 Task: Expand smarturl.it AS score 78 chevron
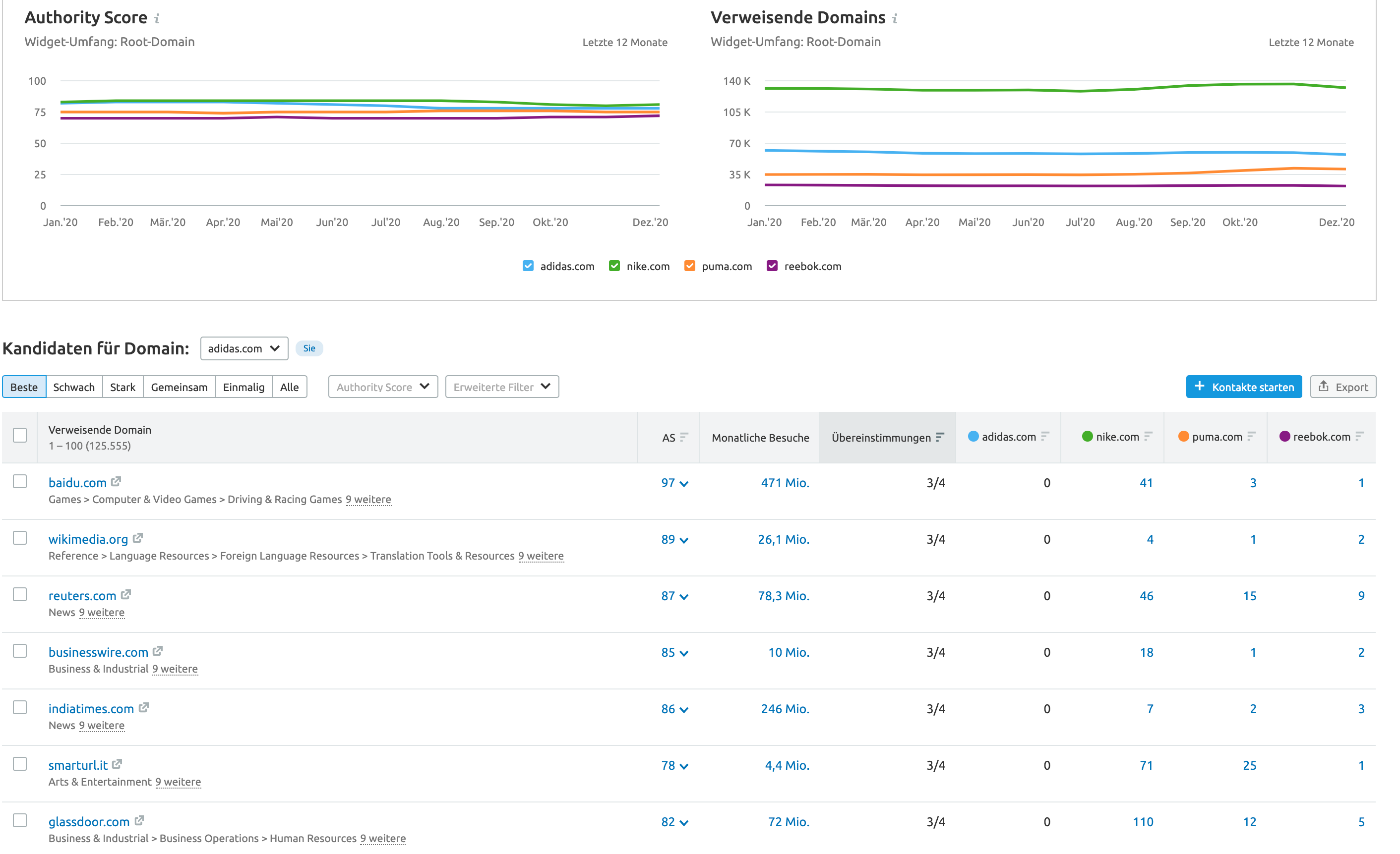[684, 767]
